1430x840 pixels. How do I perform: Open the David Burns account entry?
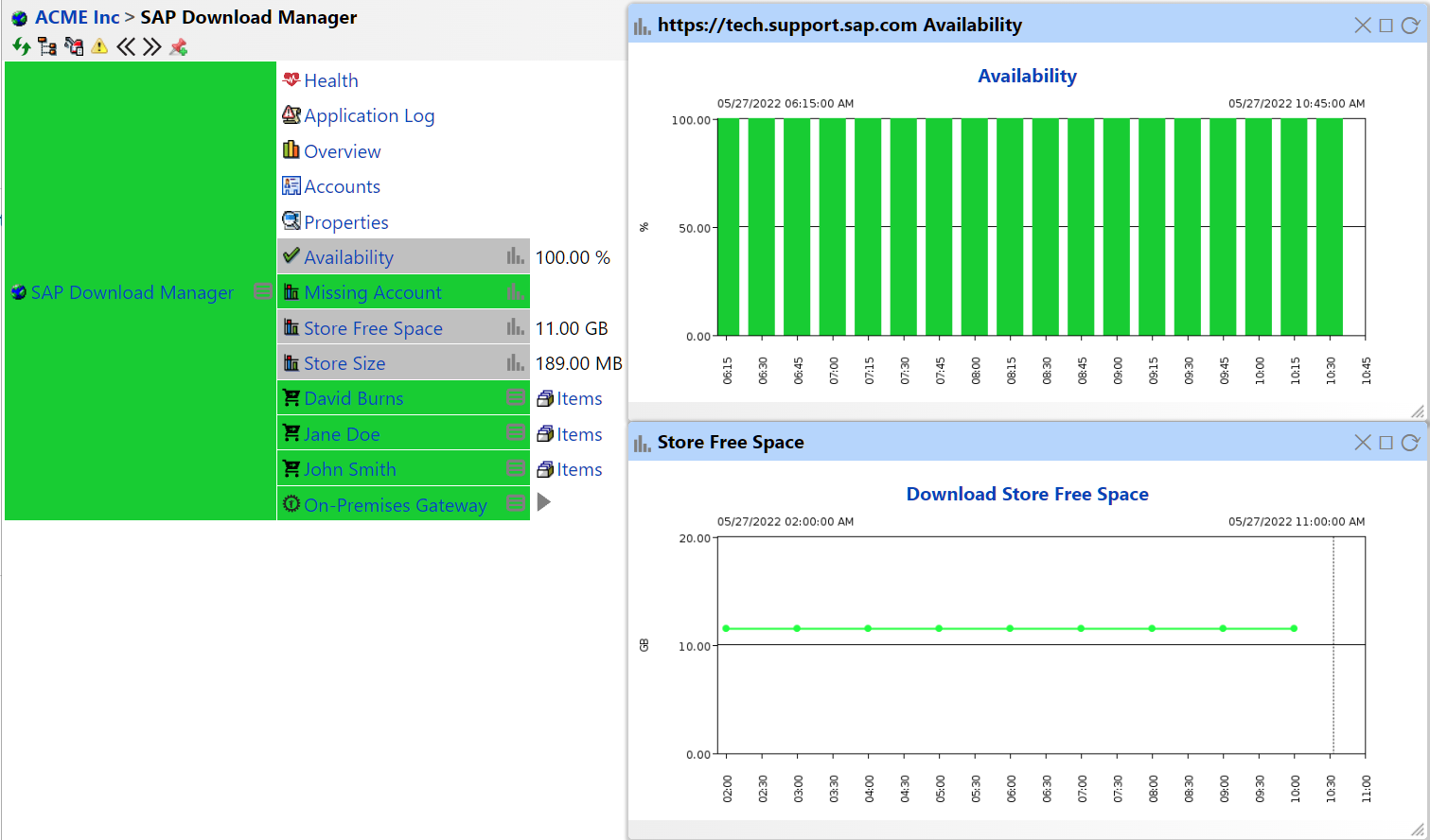point(353,398)
